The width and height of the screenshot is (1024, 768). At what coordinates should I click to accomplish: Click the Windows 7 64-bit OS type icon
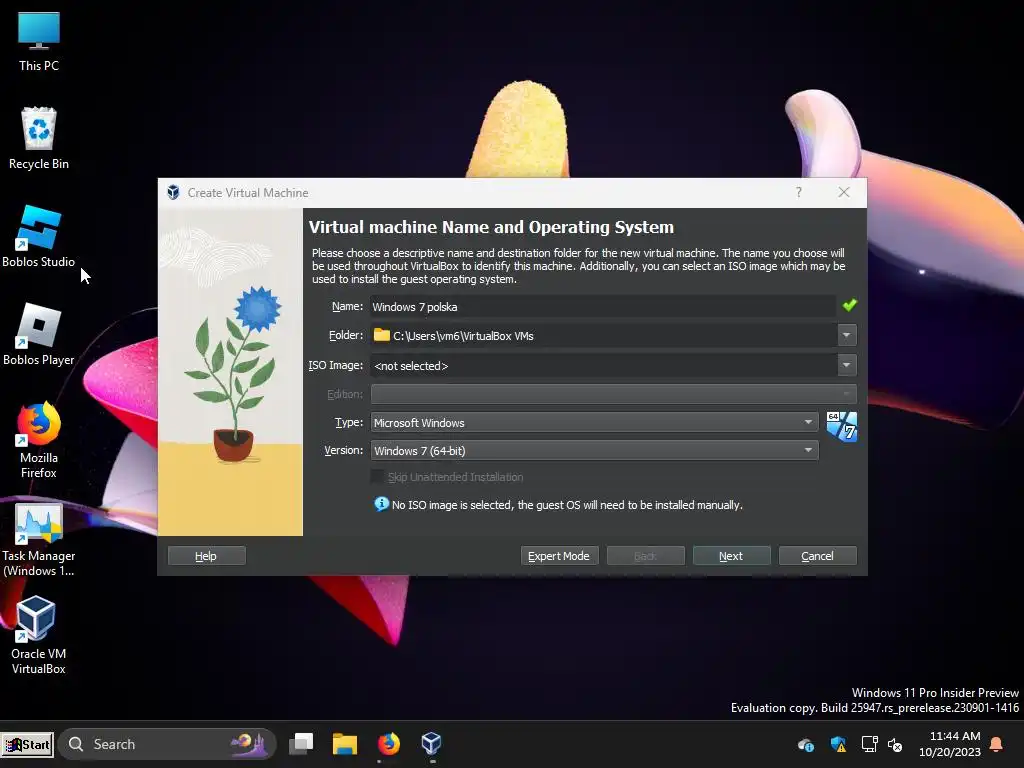(x=841, y=426)
